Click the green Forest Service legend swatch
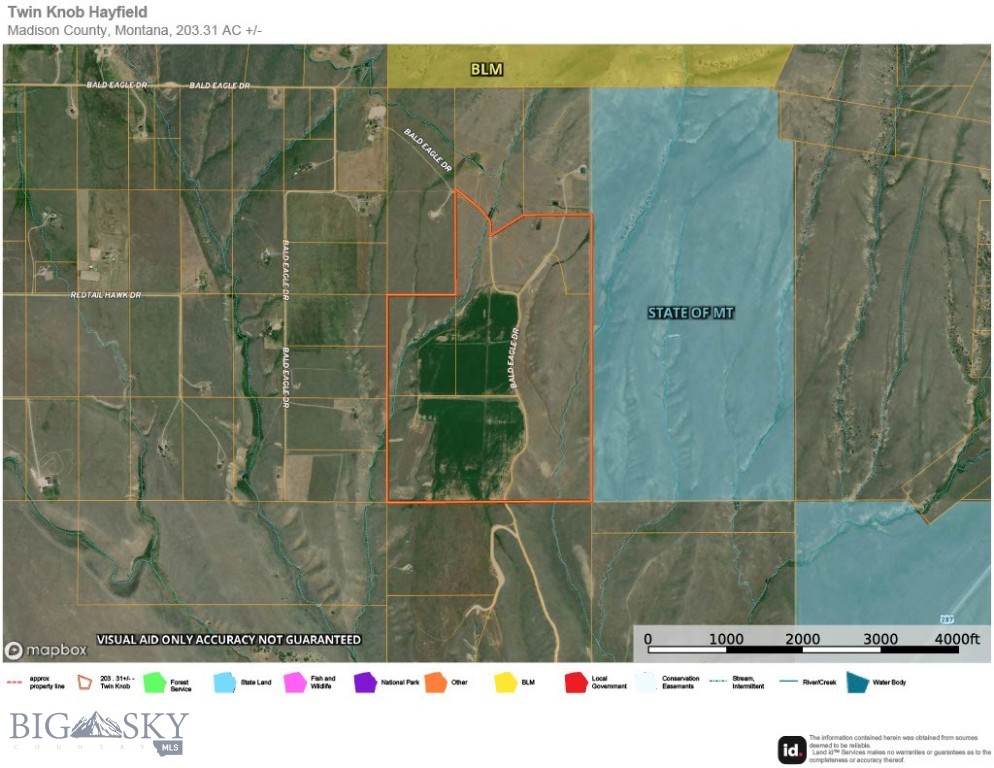Screen dimensions: 994x768 pyautogui.click(x=156, y=683)
